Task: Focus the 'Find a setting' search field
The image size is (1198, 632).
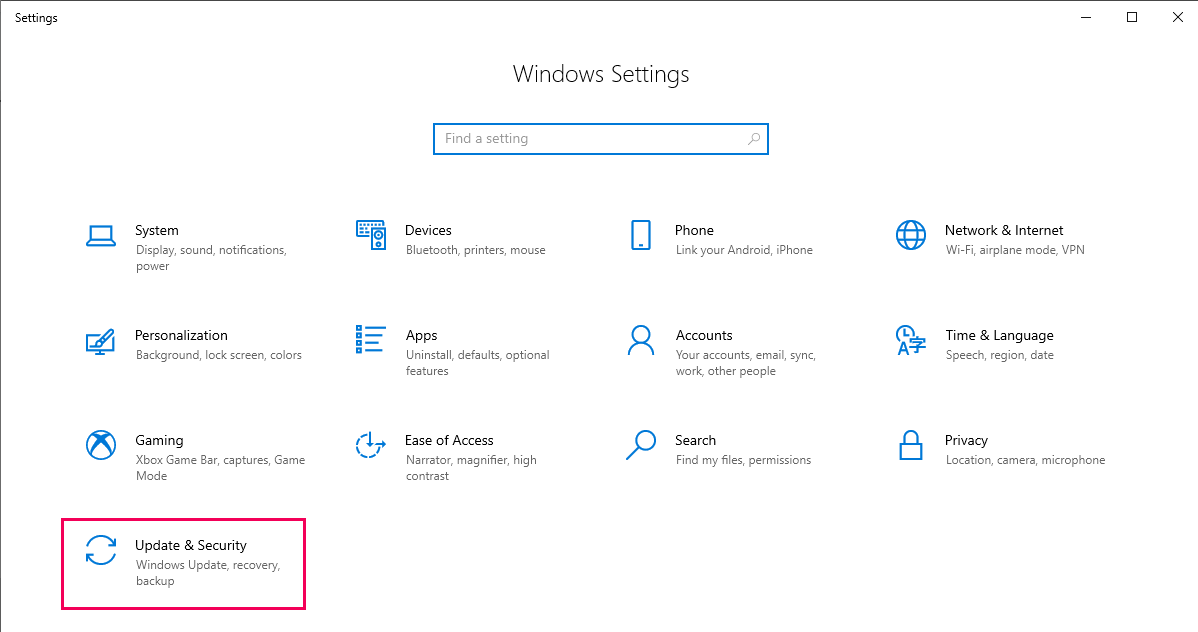Action: tap(590, 139)
